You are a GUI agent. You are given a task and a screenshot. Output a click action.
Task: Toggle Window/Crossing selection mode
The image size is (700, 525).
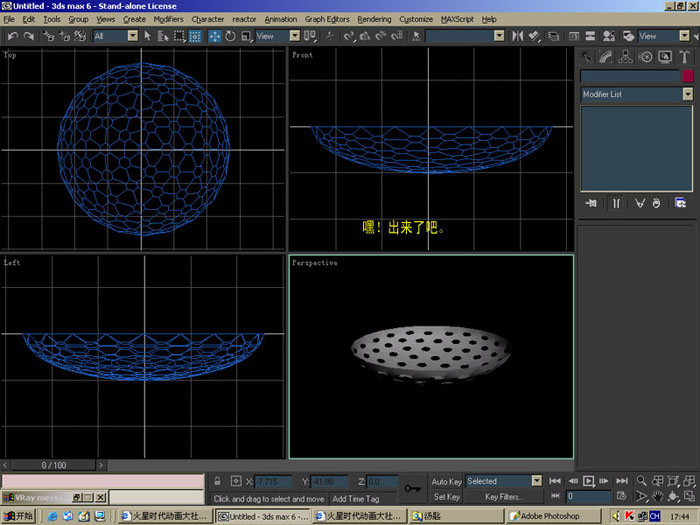click(x=195, y=36)
